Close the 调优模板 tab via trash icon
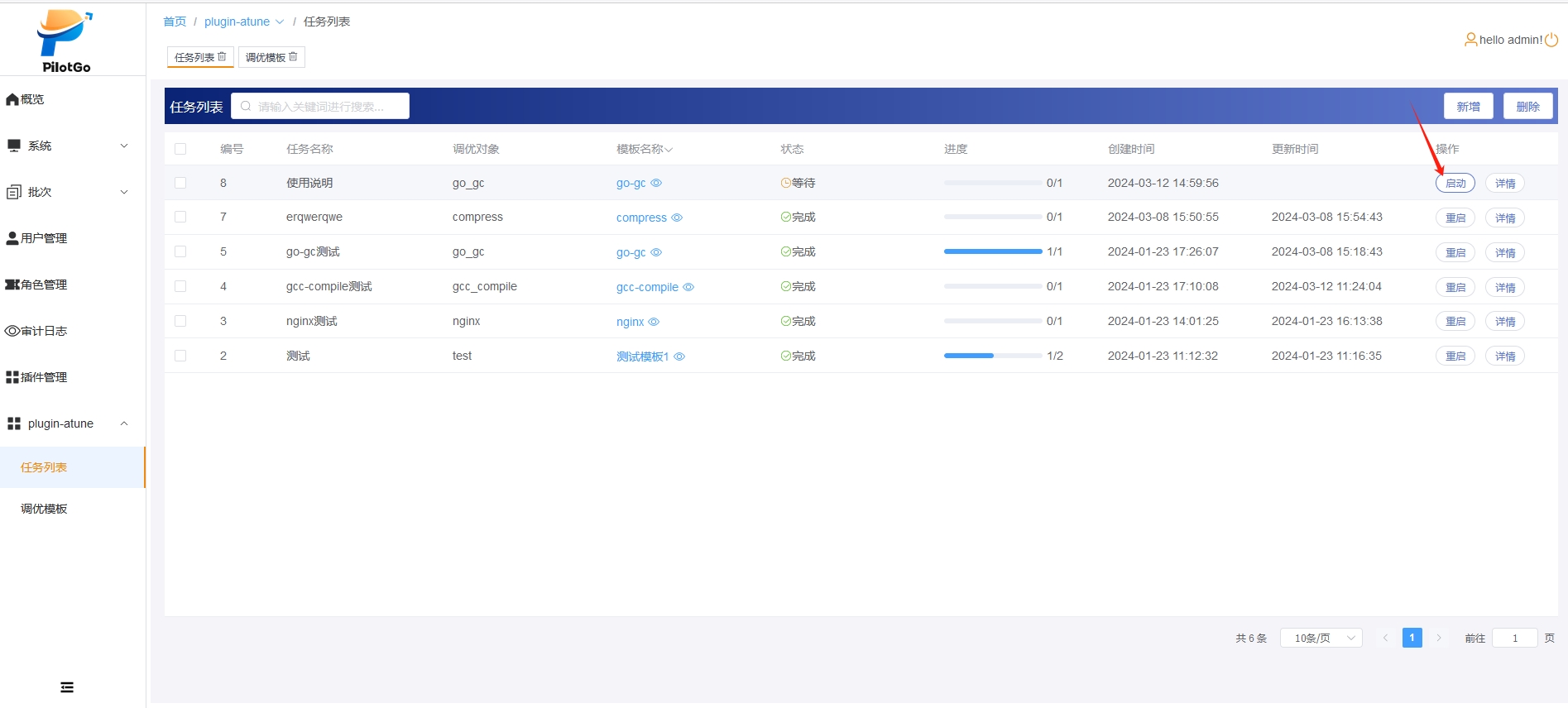The height and width of the screenshot is (708, 1568). click(x=293, y=57)
